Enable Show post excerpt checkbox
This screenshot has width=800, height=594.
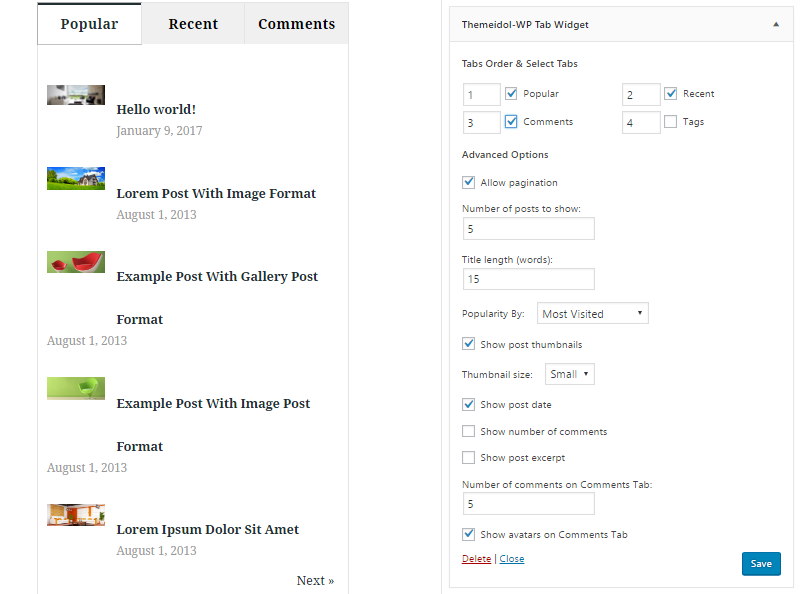pyautogui.click(x=469, y=458)
